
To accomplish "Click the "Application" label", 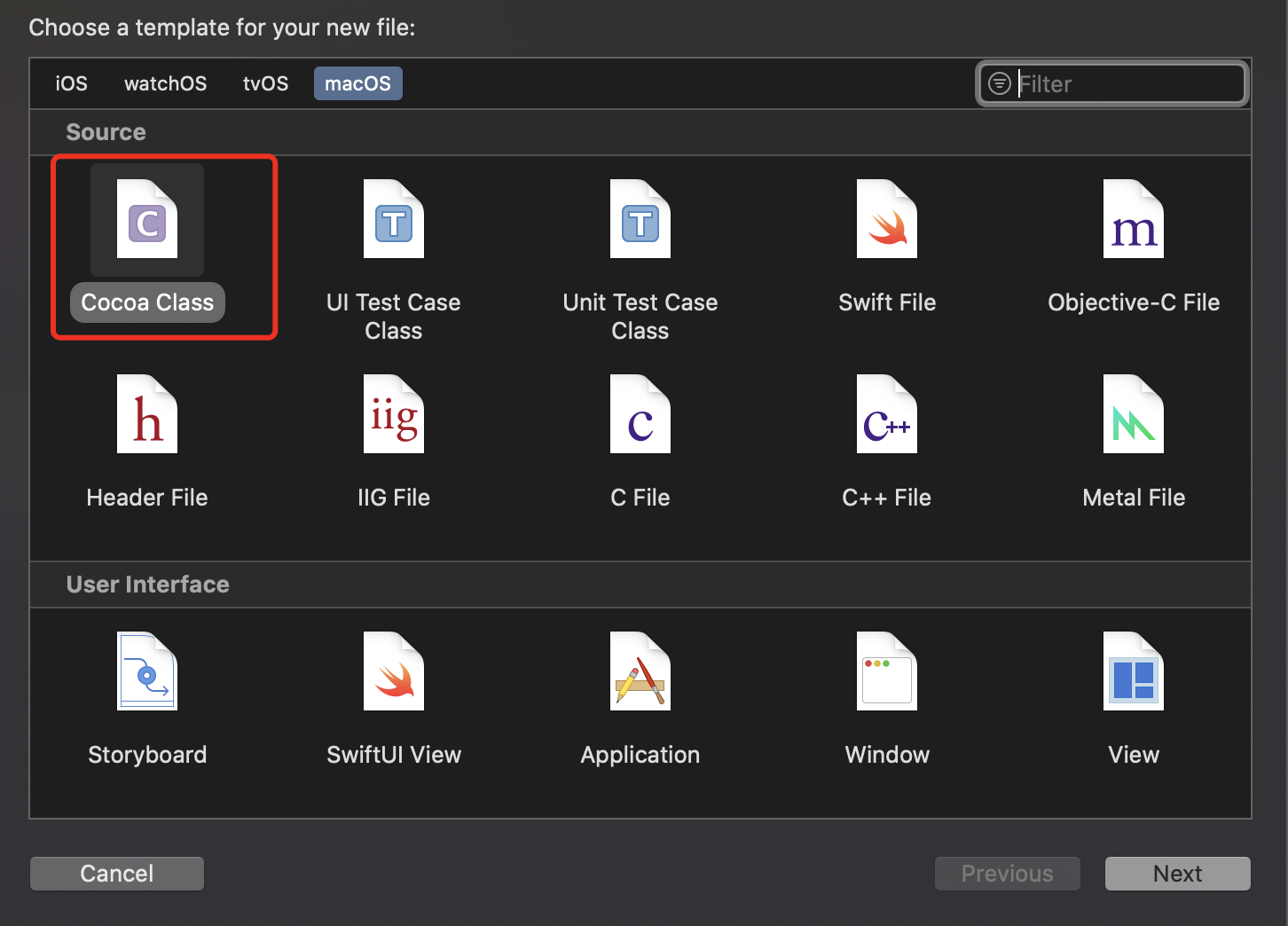I will pos(640,755).
